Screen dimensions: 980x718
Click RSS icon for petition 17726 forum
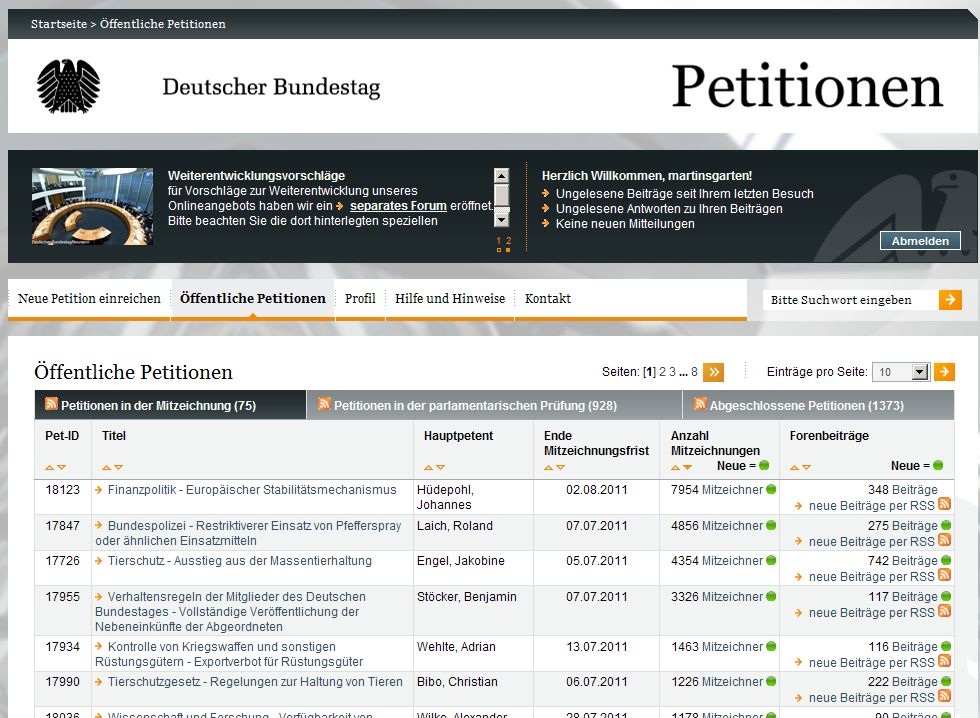coord(944,575)
